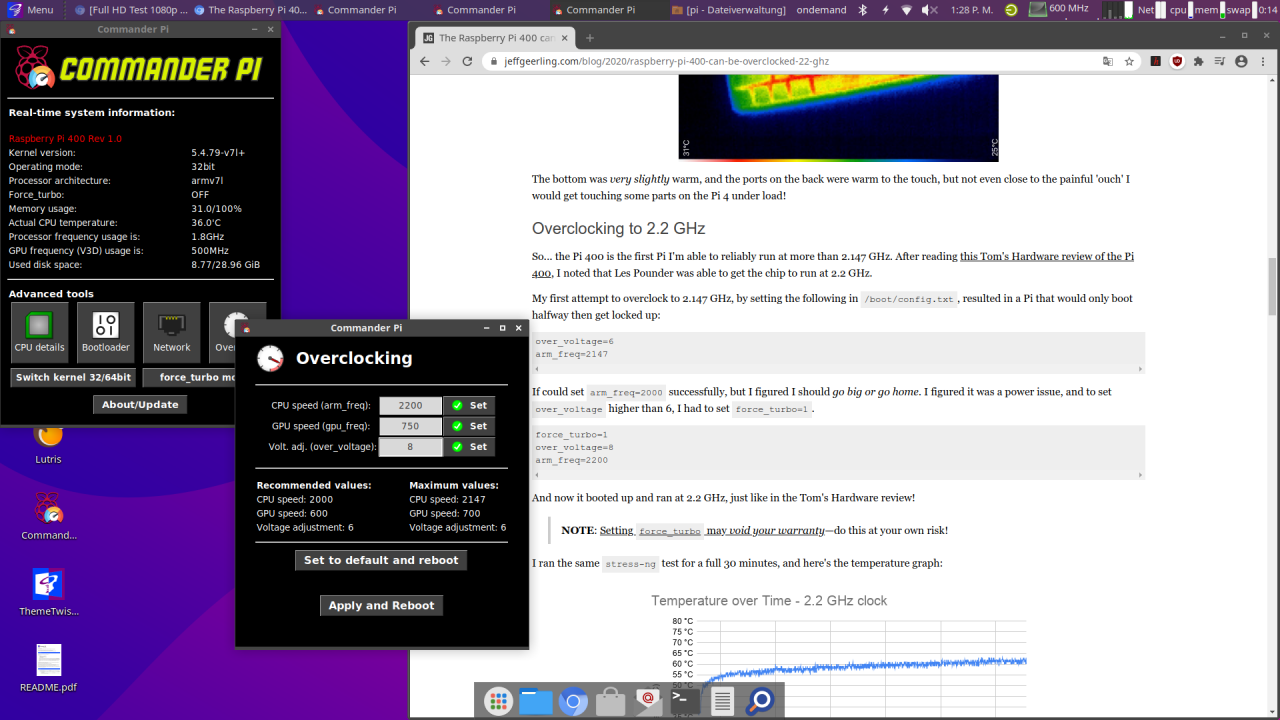Go back in the browser
The width and height of the screenshot is (1280, 720).
(424, 61)
